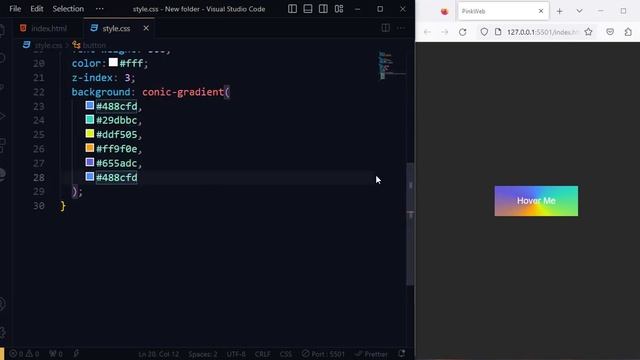The height and width of the screenshot is (360, 640).
Task: Open Edit menu in VS Code
Action: click(x=36, y=9)
